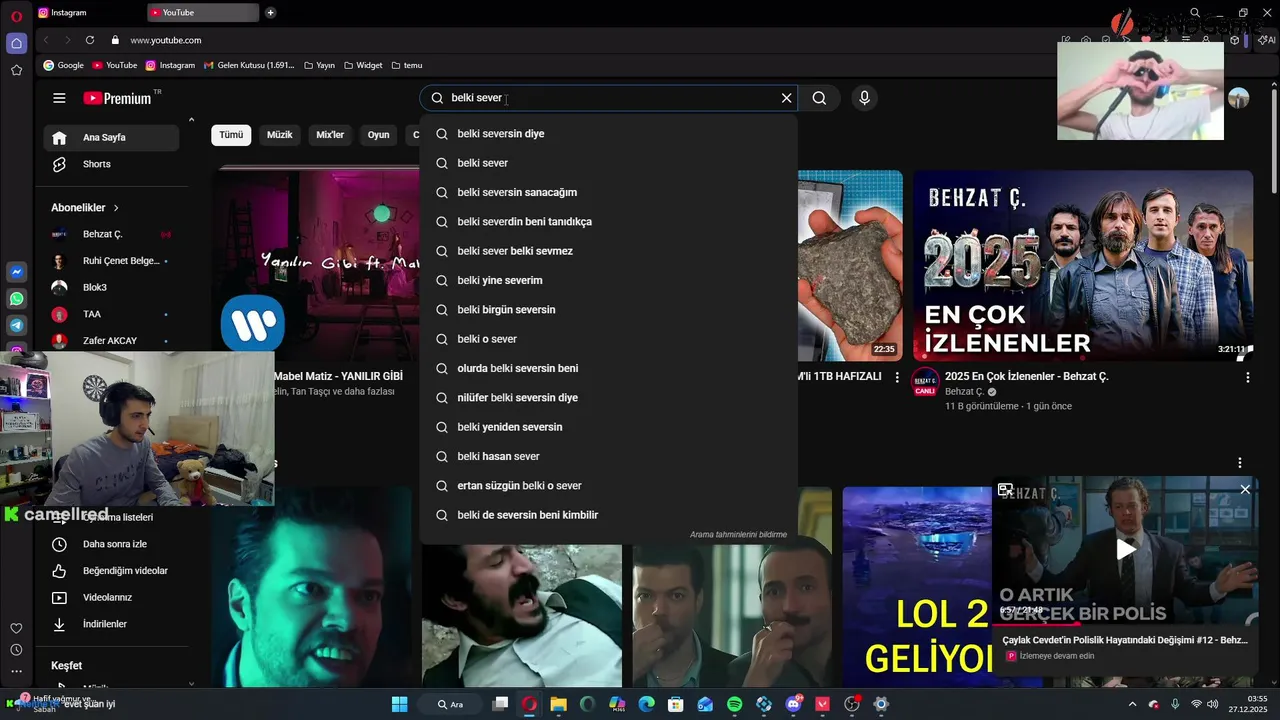1280x720 pixels.
Task: Open Videolarınız in the sidebar
Action: [x=111, y=597]
